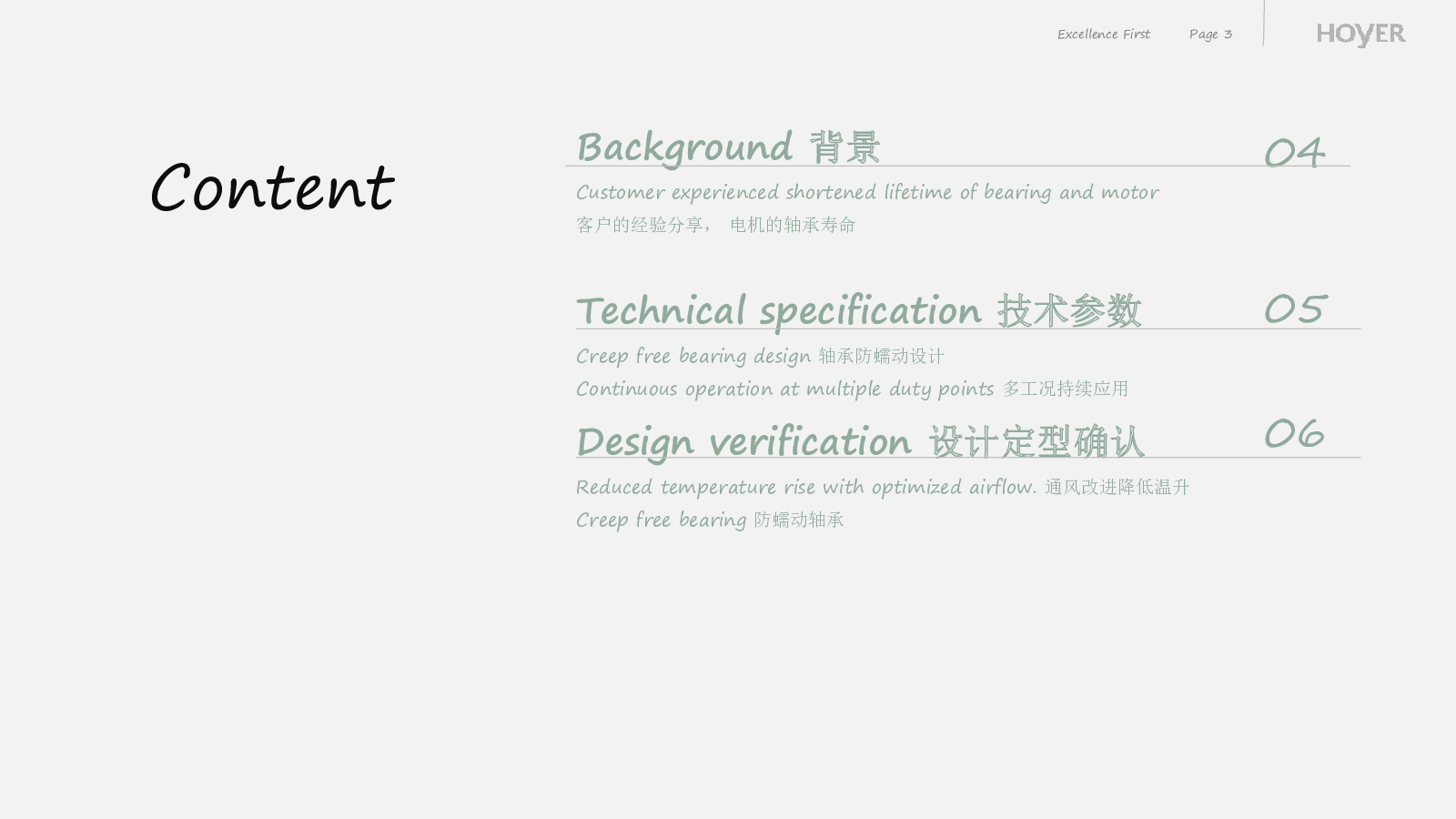
Task: Select page number '05' beside Technical specification
Action: pyautogui.click(x=1295, y=309)
